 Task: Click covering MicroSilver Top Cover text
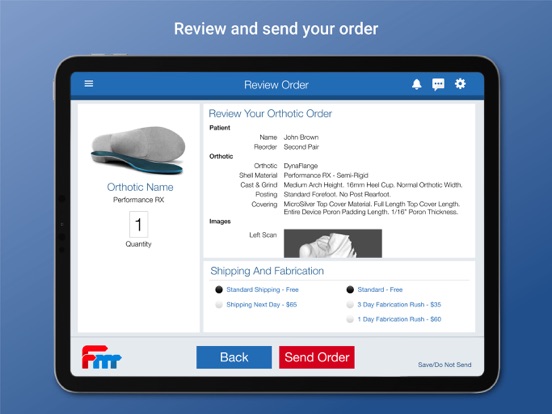tap(371, 208)
